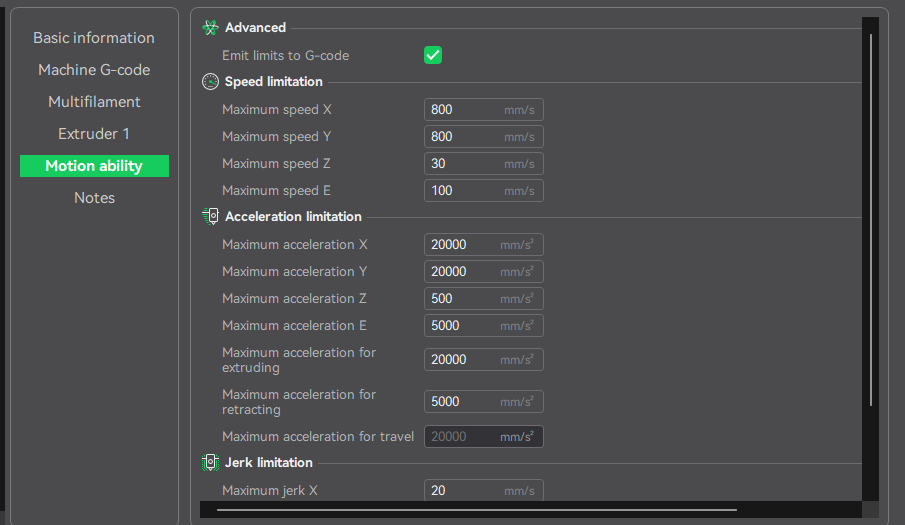Click the Maximum speed X field
Screen dimensions: 905x525
click(x=484, y=110)
